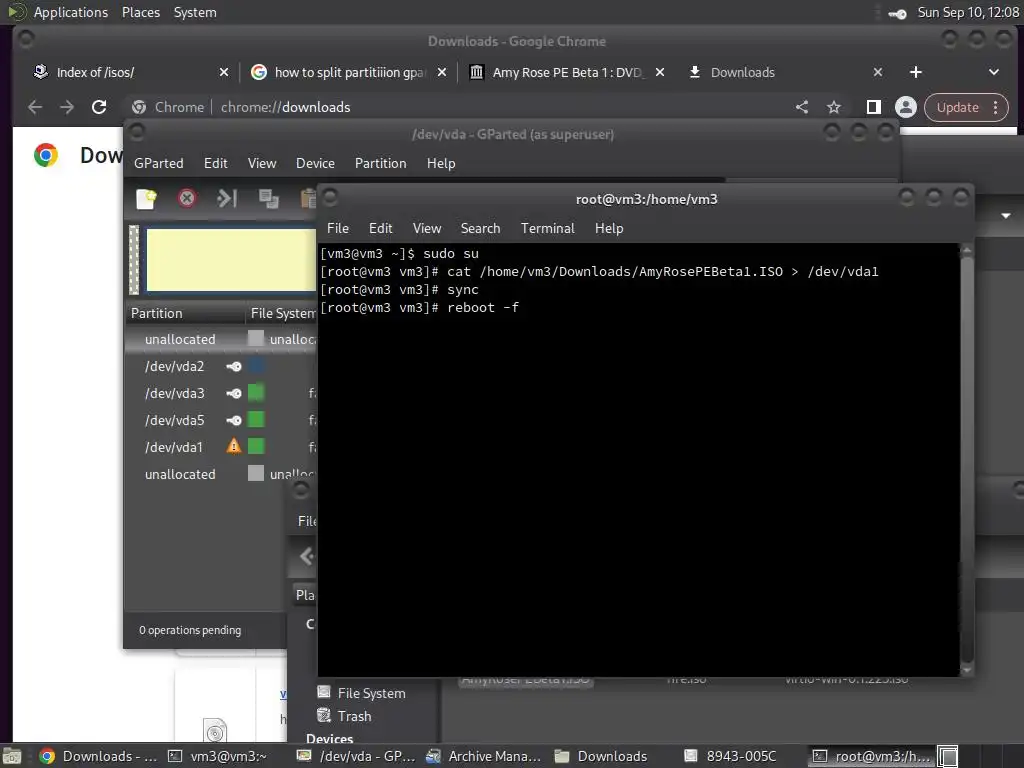This screenshot has height=768, width=1024.
Task: Open the terminal's View menu
Action: [x=426, y=229]
